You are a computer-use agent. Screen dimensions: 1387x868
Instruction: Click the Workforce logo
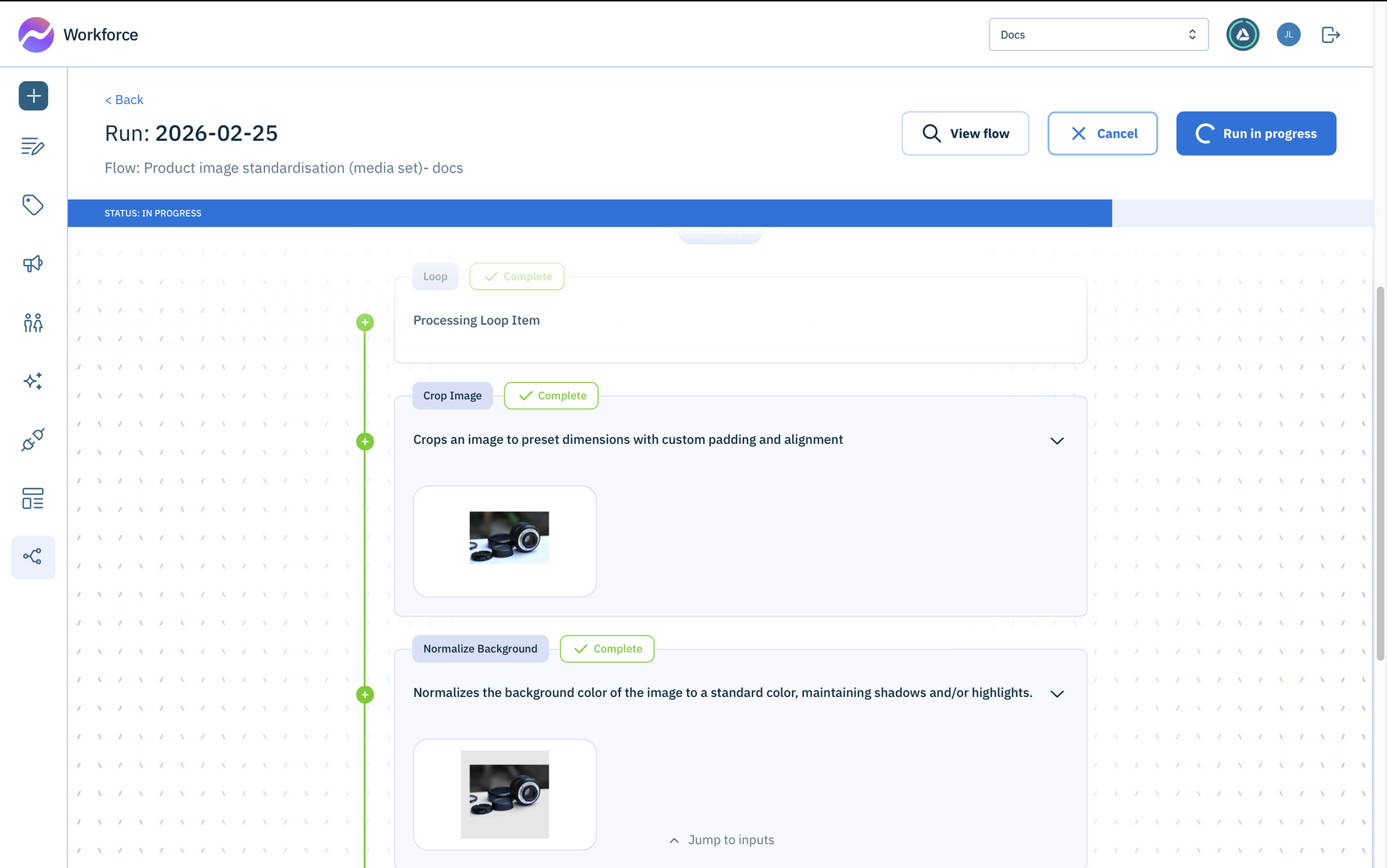click(77, 34)
